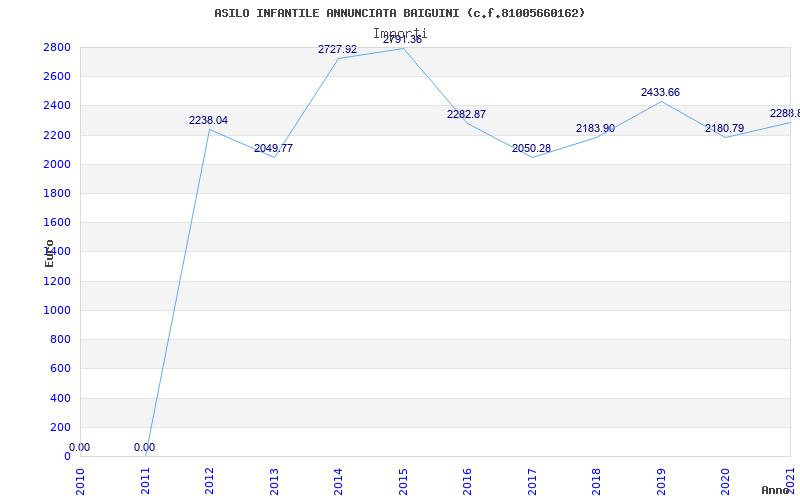Click x-axis year 2019
800x500 pixels.
661,481
